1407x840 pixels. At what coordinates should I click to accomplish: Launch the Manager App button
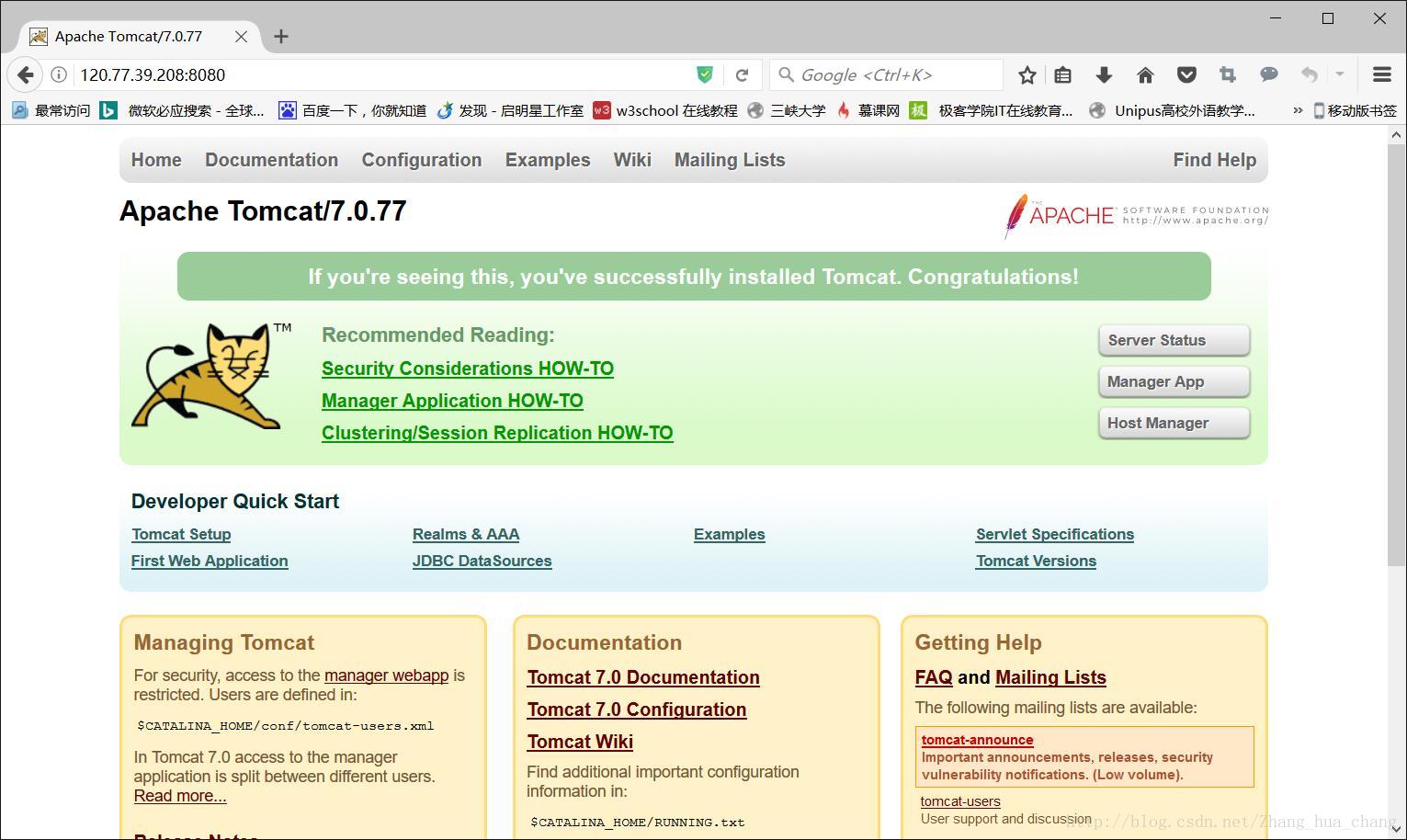[x=1174, y=381]
